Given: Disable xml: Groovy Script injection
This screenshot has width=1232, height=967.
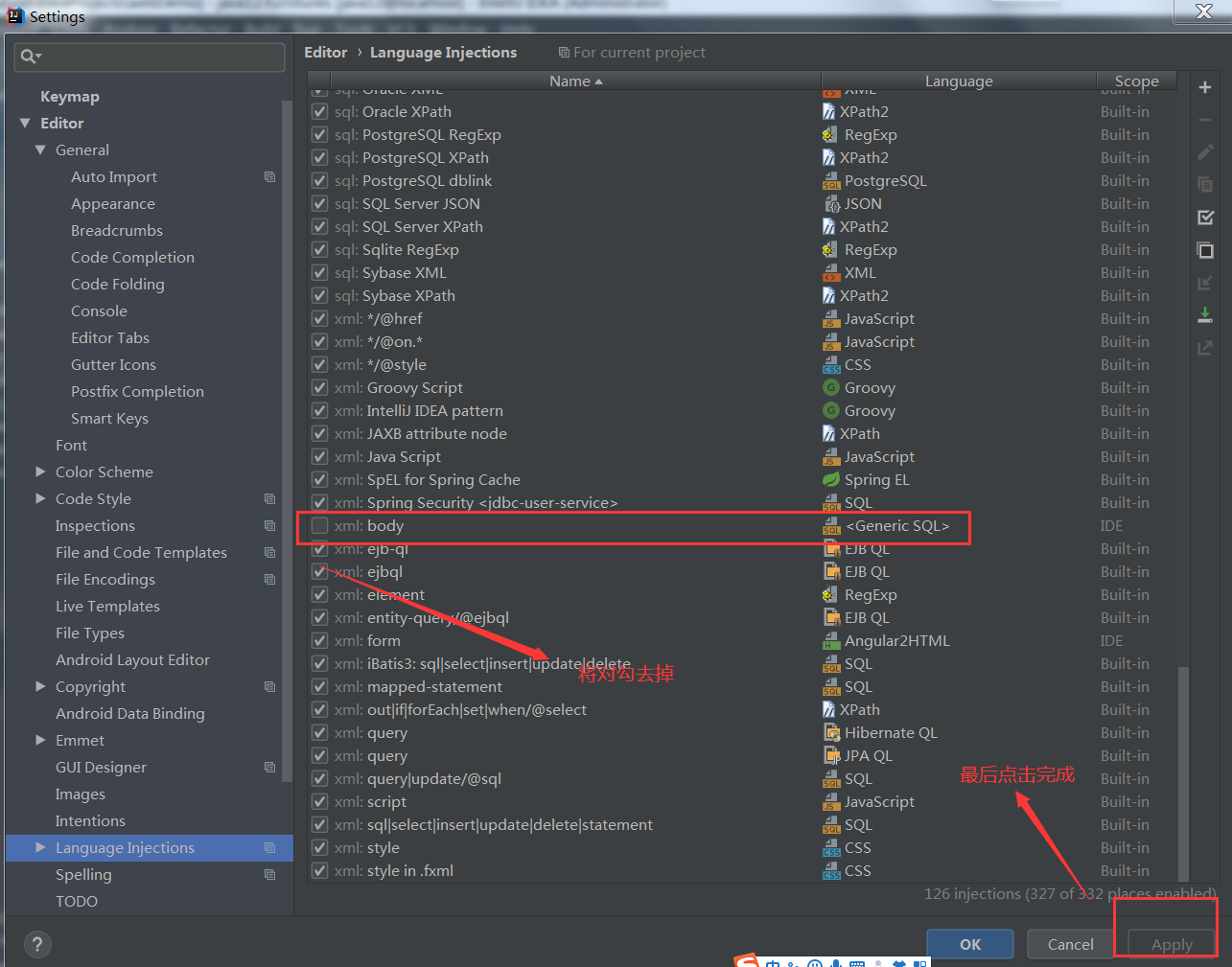Looking at the screenshot, I should coord(319,387).
